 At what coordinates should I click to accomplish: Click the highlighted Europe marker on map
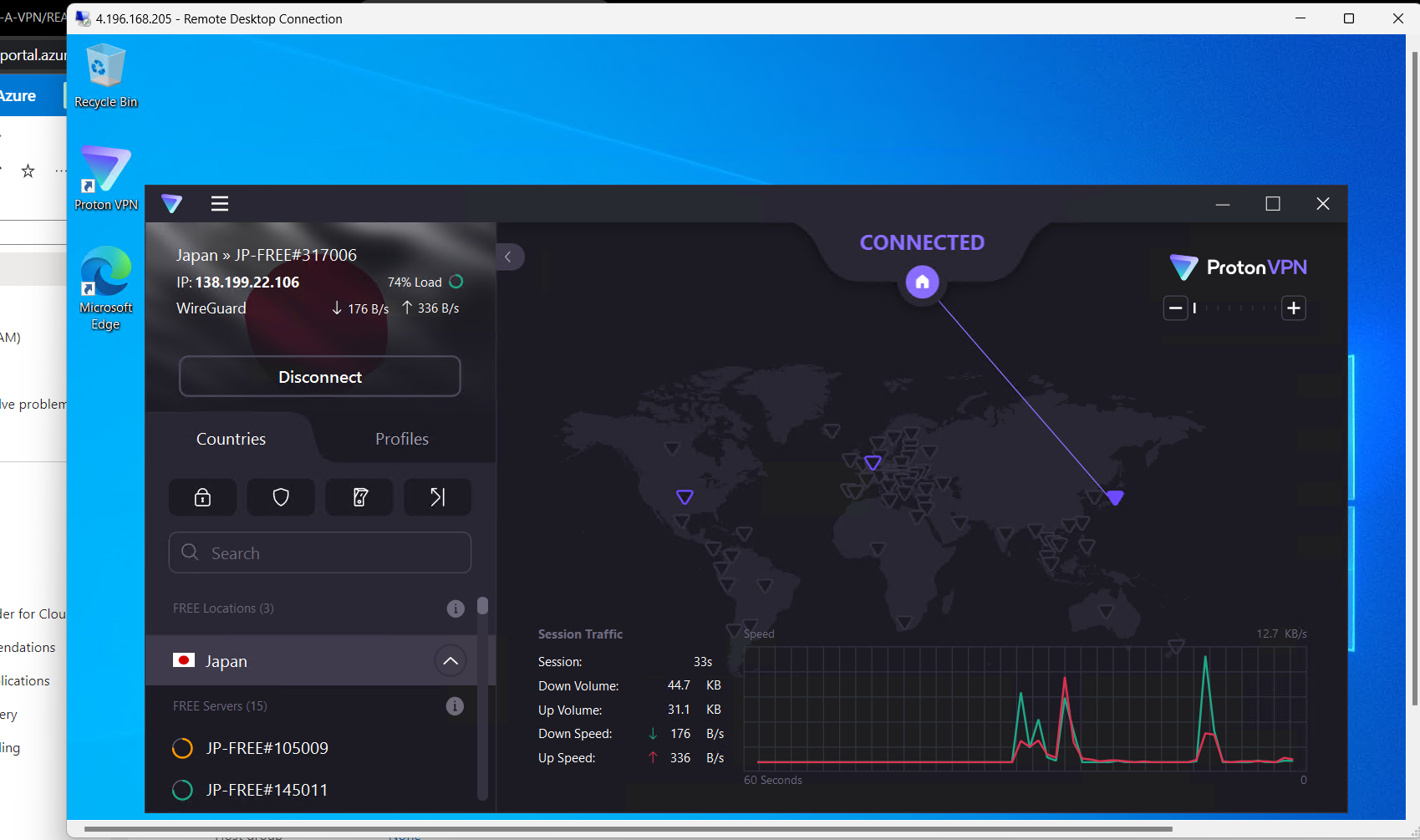point(873,463)
